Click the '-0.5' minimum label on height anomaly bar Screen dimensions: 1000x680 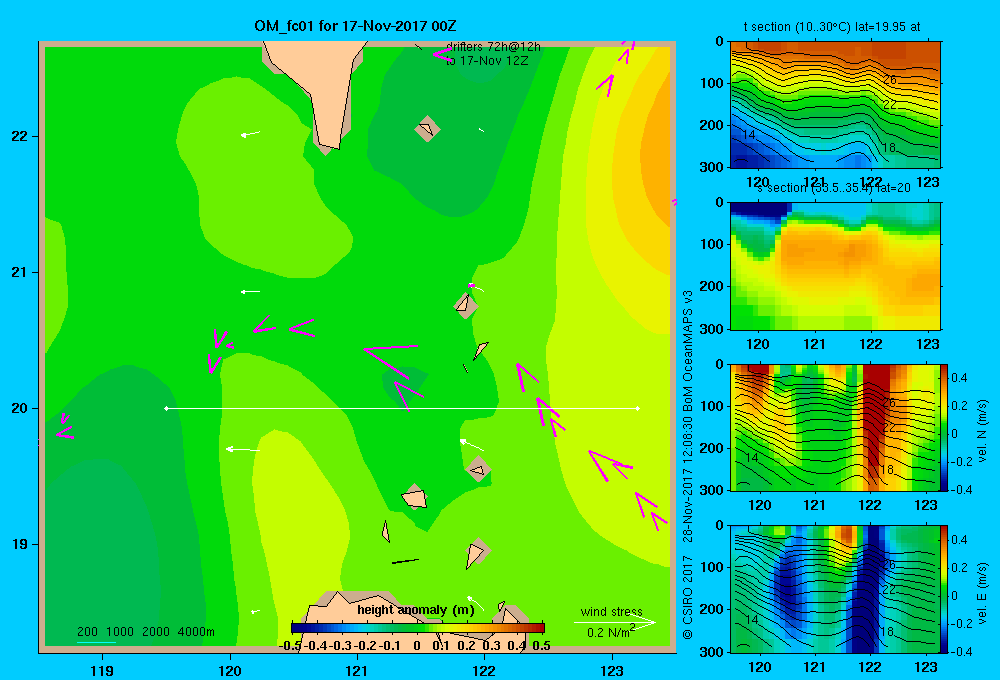(x=291, y=646)
